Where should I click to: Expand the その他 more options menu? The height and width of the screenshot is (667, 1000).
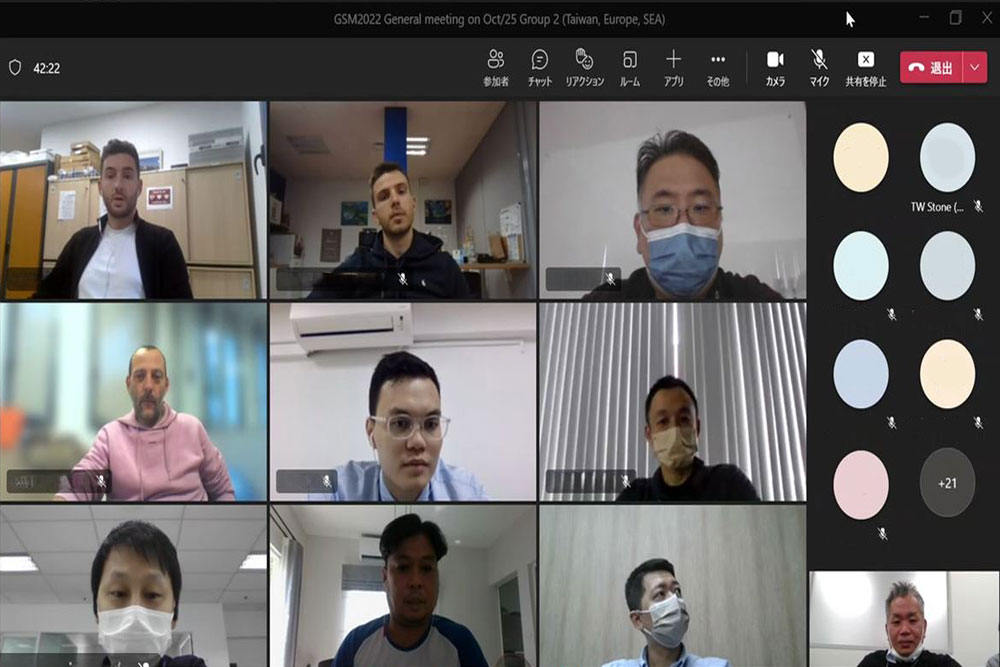(718, 67)
